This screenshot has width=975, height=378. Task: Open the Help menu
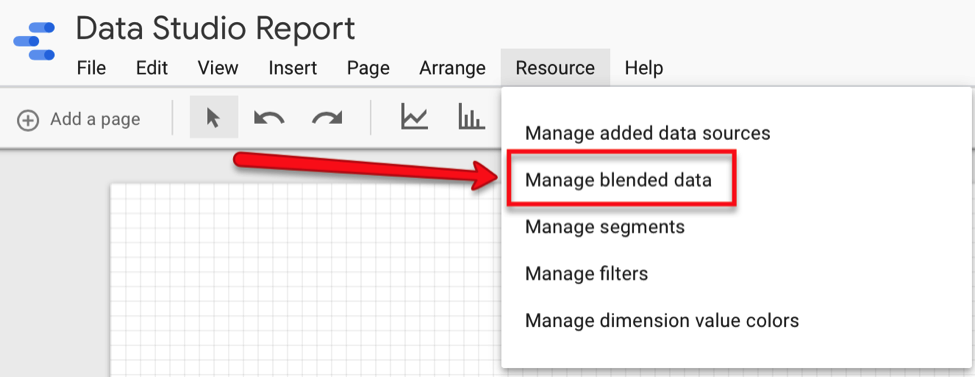coord(644,68)
